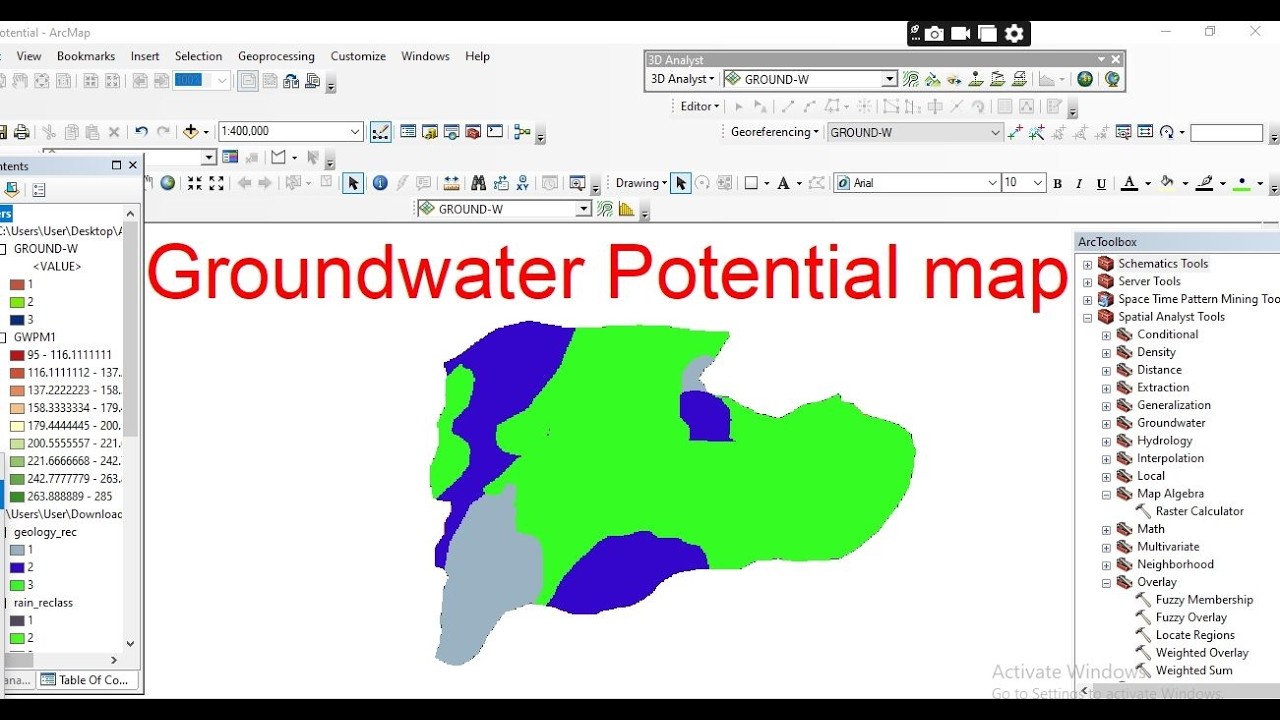Open the 3D Analyst menu dropdown
The width and height of the screenshot is (1280, 720).
coord(682,79)
